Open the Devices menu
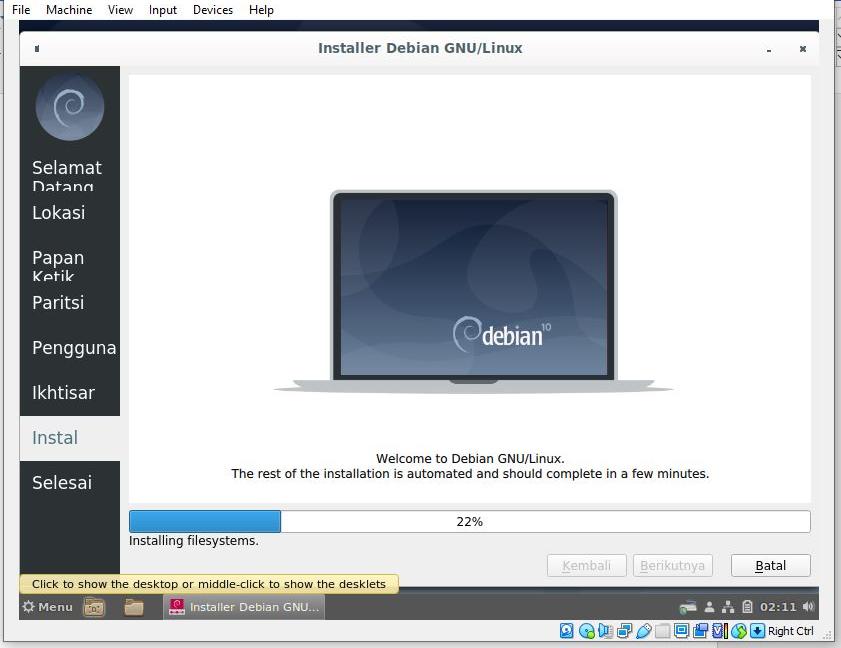Screen dimensions: 841x648 click(x=213, y=10)
